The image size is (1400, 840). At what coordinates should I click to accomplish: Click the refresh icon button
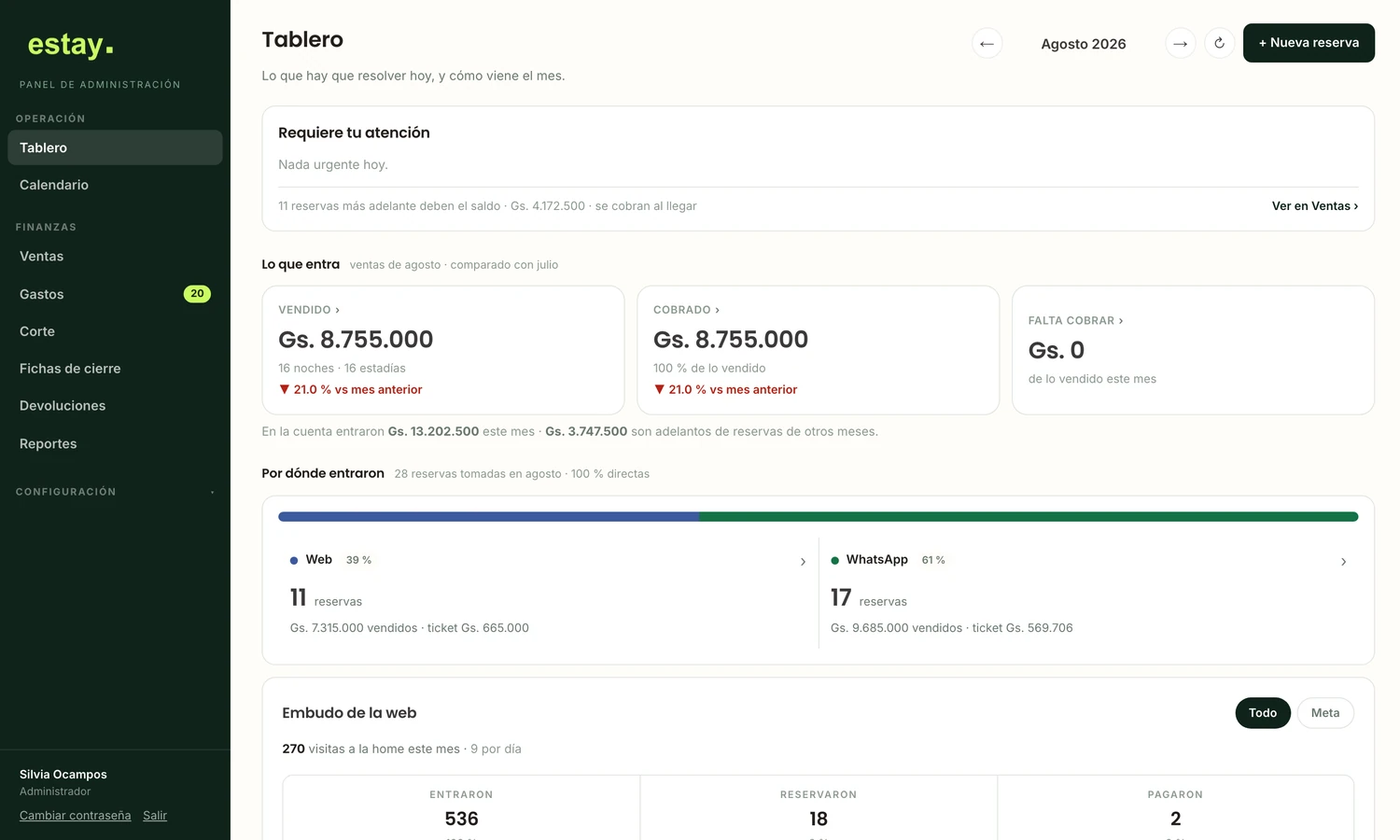pyautogui.click(x=1219, y=43)
